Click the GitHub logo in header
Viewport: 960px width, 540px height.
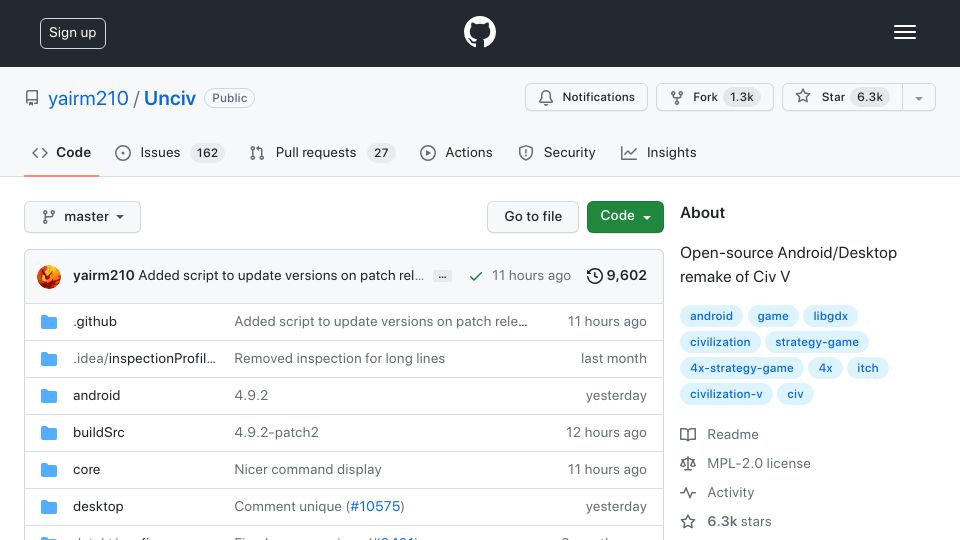coord(479,32)
